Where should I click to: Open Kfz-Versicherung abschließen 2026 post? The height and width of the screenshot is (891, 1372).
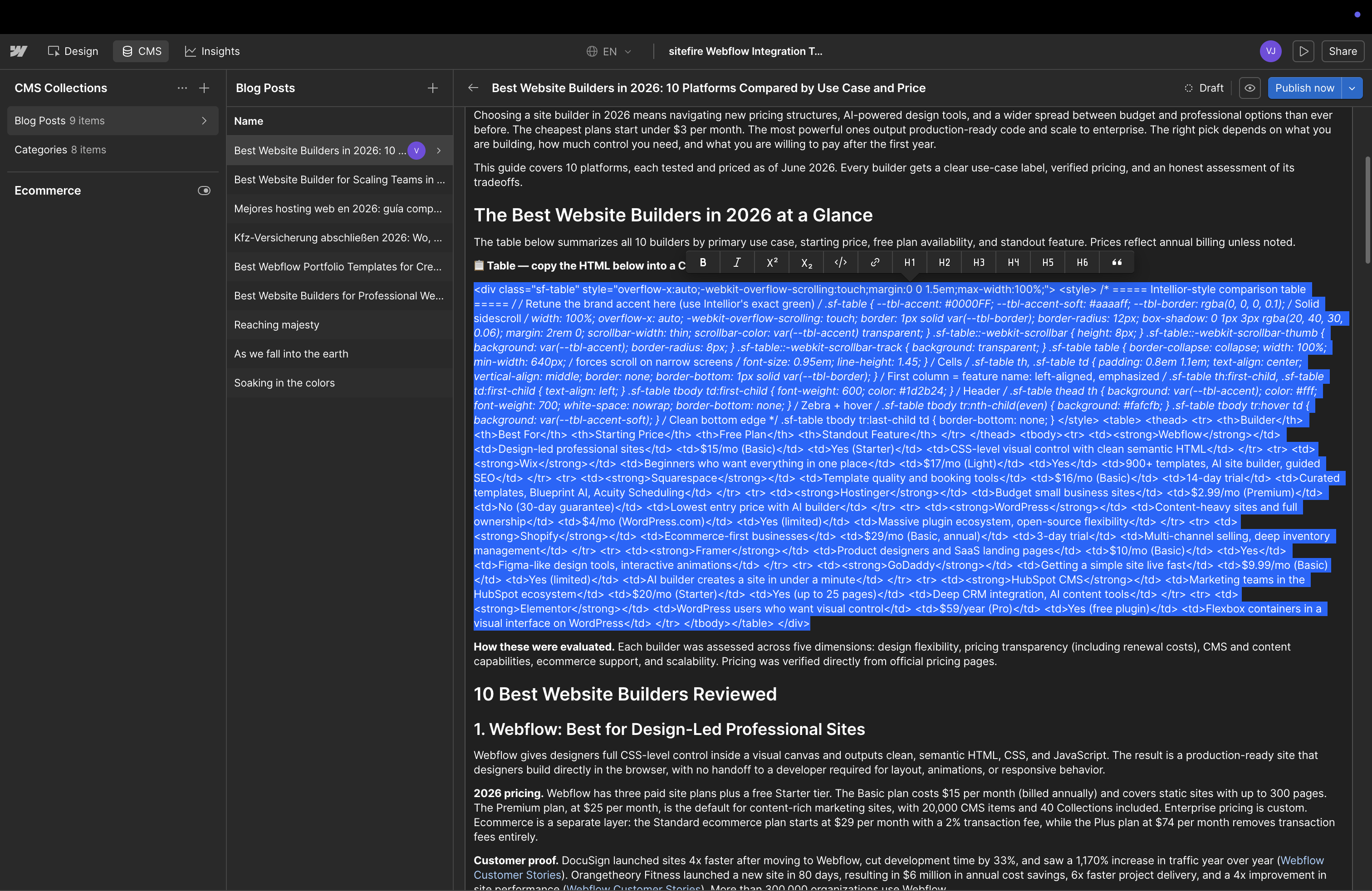(339, 237)
